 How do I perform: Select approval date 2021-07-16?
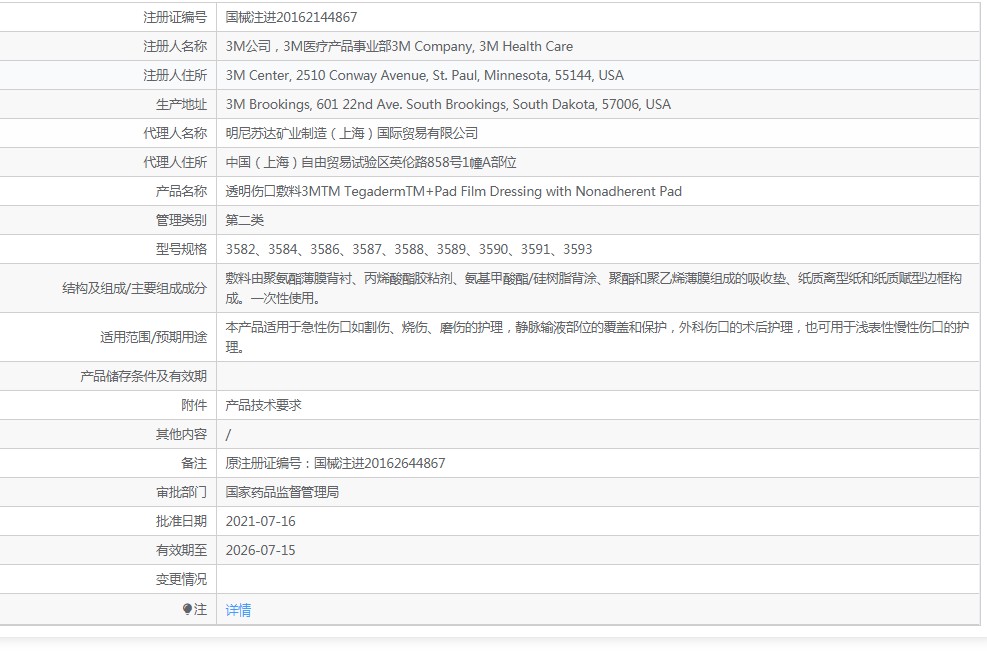[x=261, y=521]
